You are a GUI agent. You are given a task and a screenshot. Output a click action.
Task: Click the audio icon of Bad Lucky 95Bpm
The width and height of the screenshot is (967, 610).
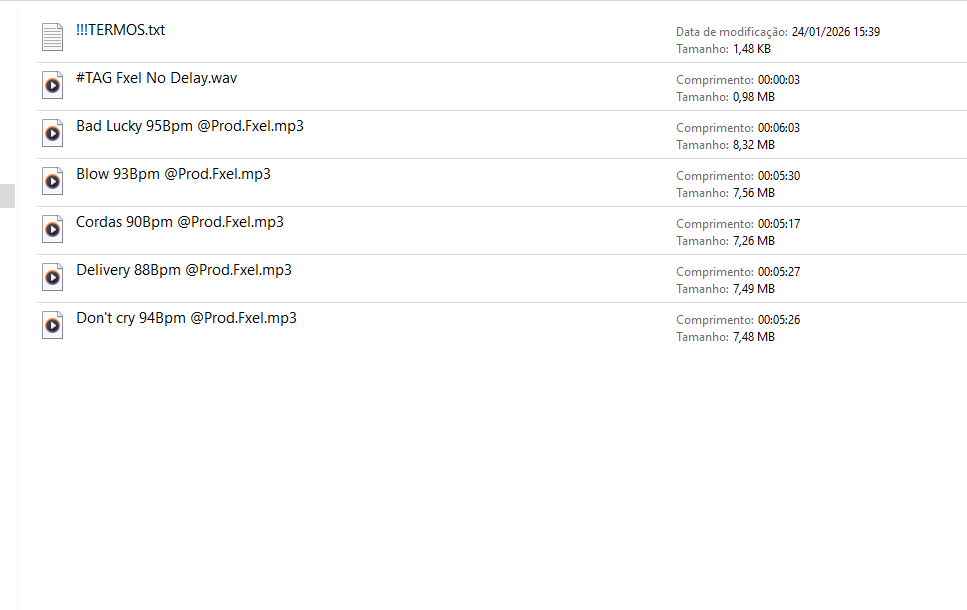click(x=52, y=133)
